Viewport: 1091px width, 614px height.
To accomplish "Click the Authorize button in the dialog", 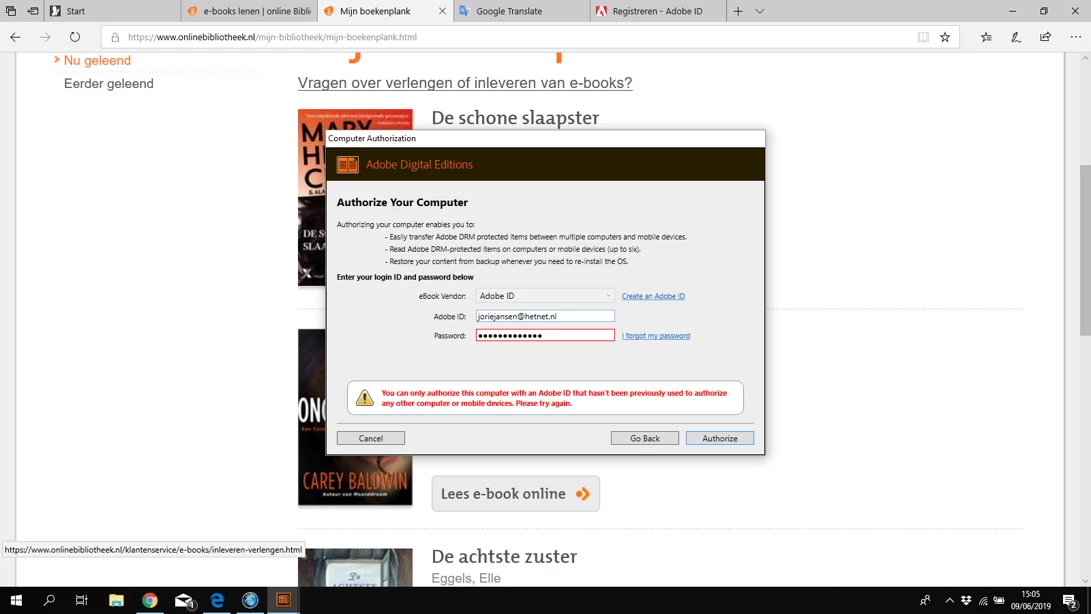I will 719,438.
